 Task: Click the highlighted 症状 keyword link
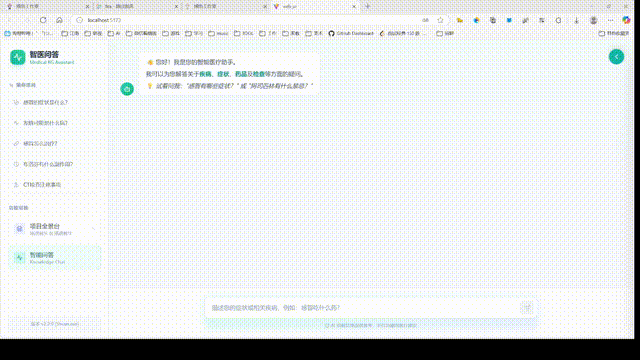(x=223, y=74)
